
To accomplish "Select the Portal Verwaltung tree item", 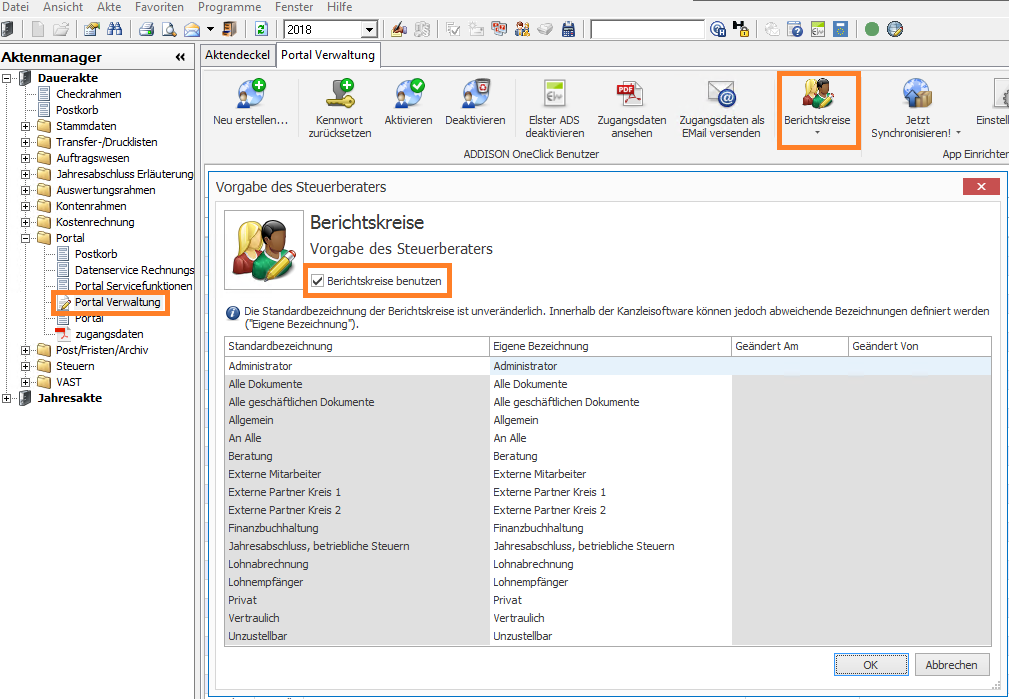I will click(118, 303).
